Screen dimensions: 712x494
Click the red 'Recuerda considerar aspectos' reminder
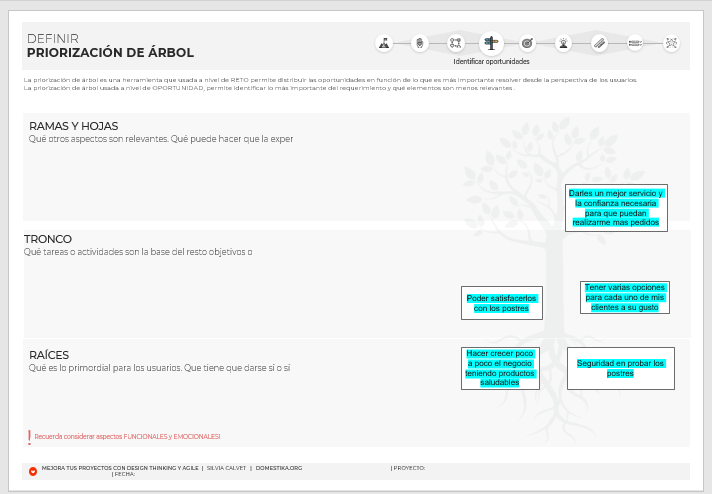tap(127, 437)
